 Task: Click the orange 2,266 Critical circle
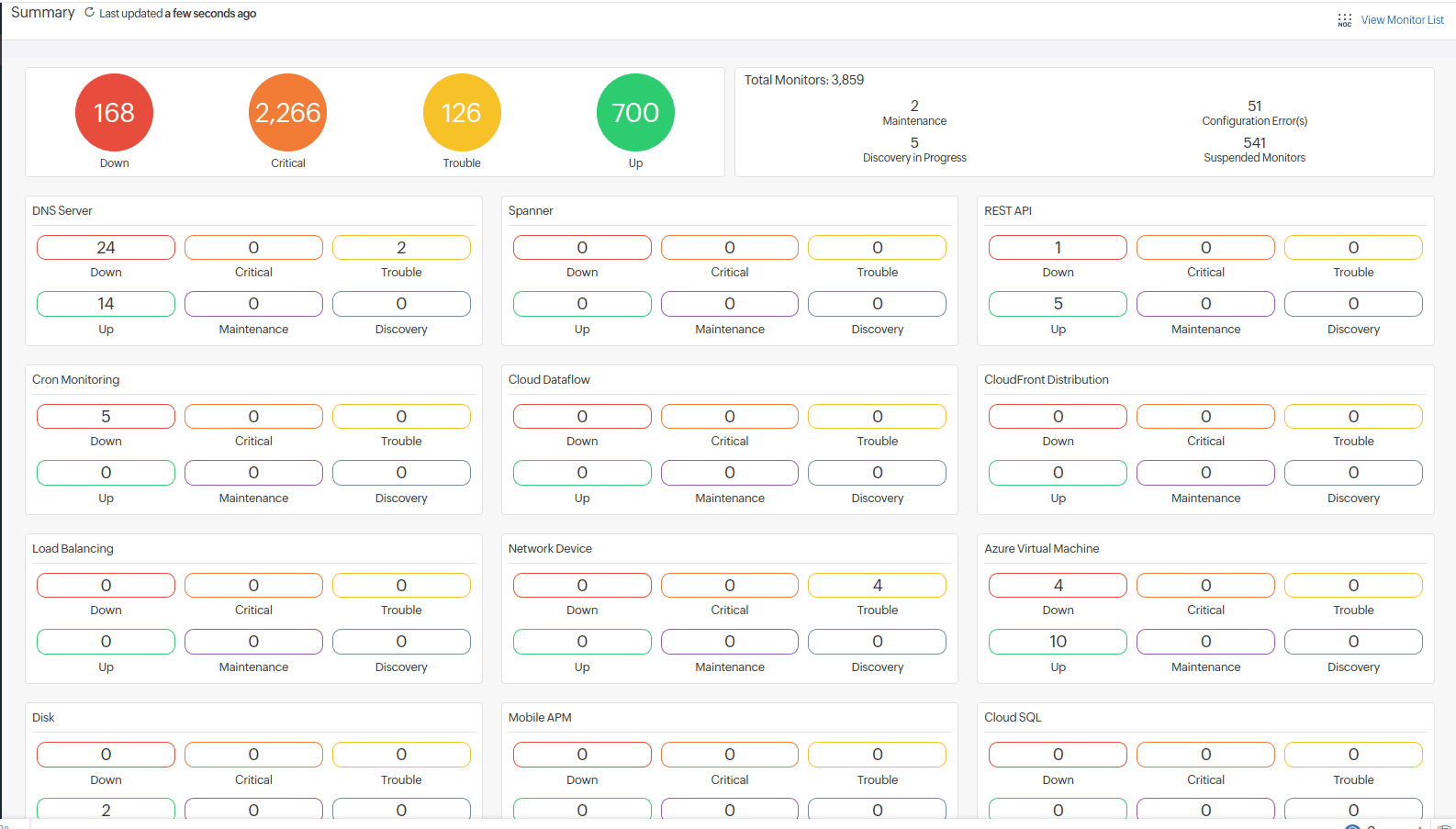point(287,113)
